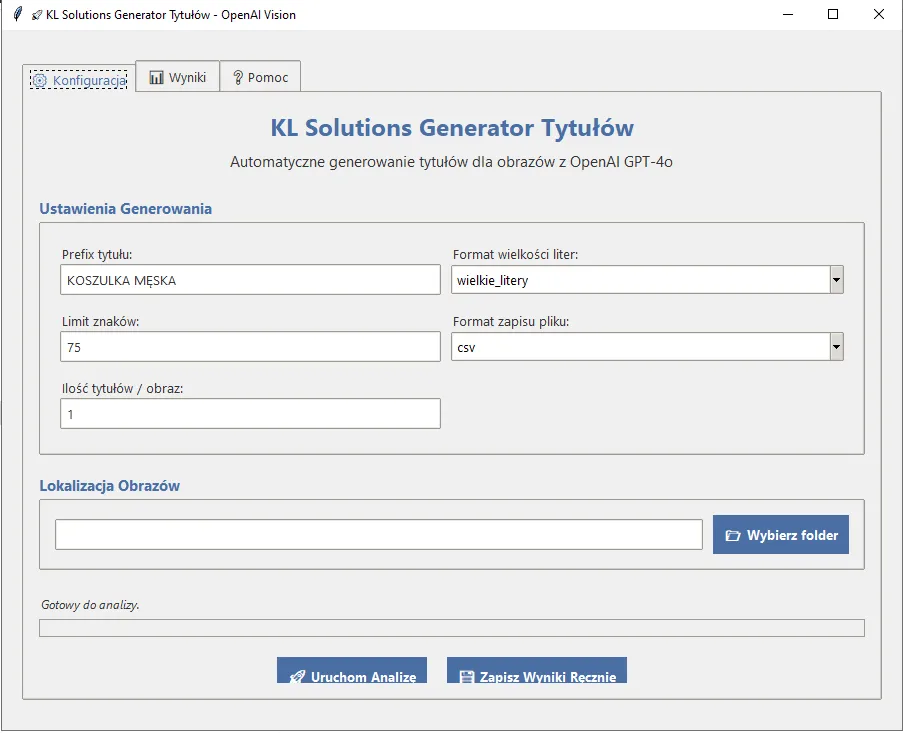Click the Prefix tytułu label

pyautogui.click(x=97, y=255)
